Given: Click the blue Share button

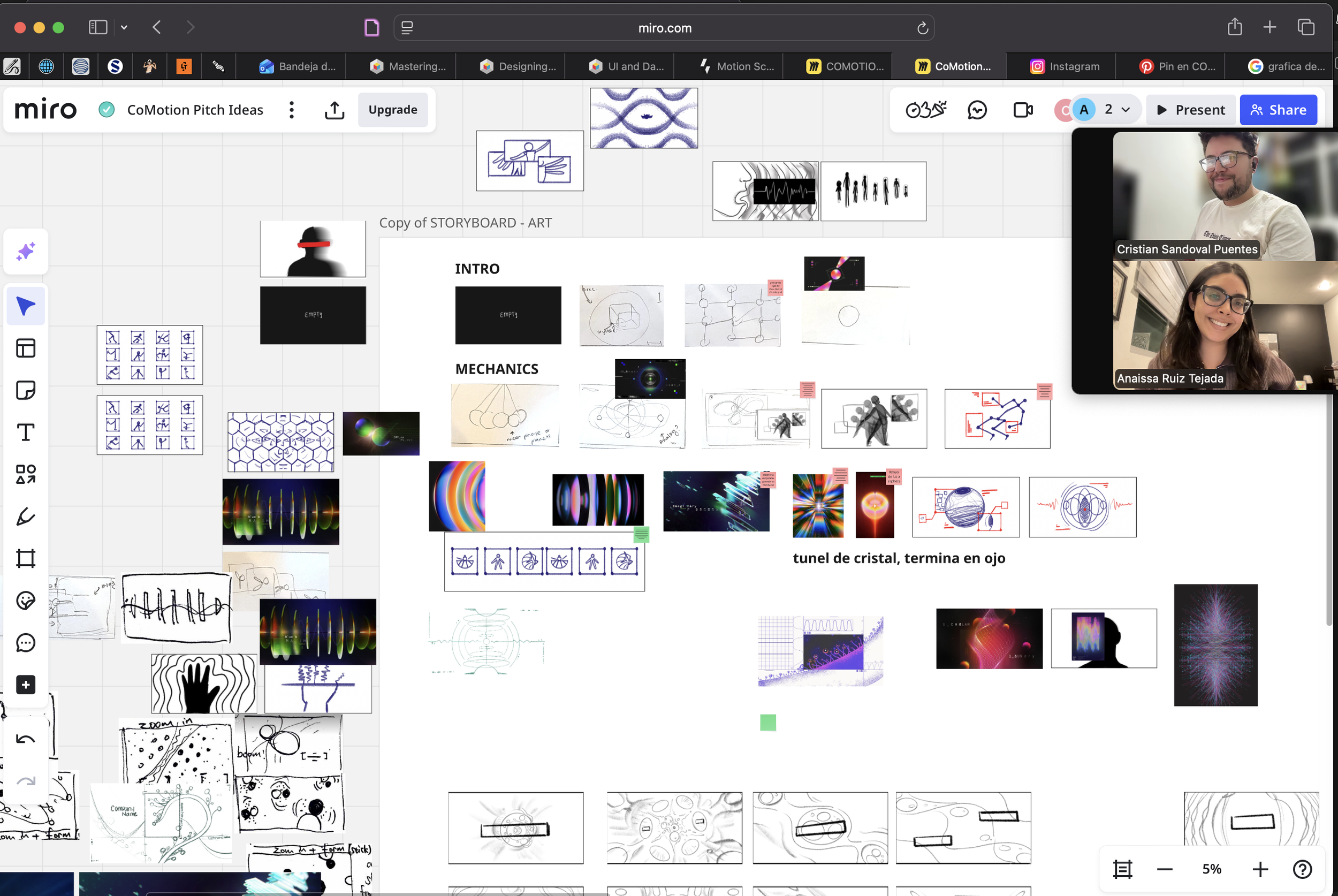Looking at the screenshot, I should click(x=1278, y=110).
